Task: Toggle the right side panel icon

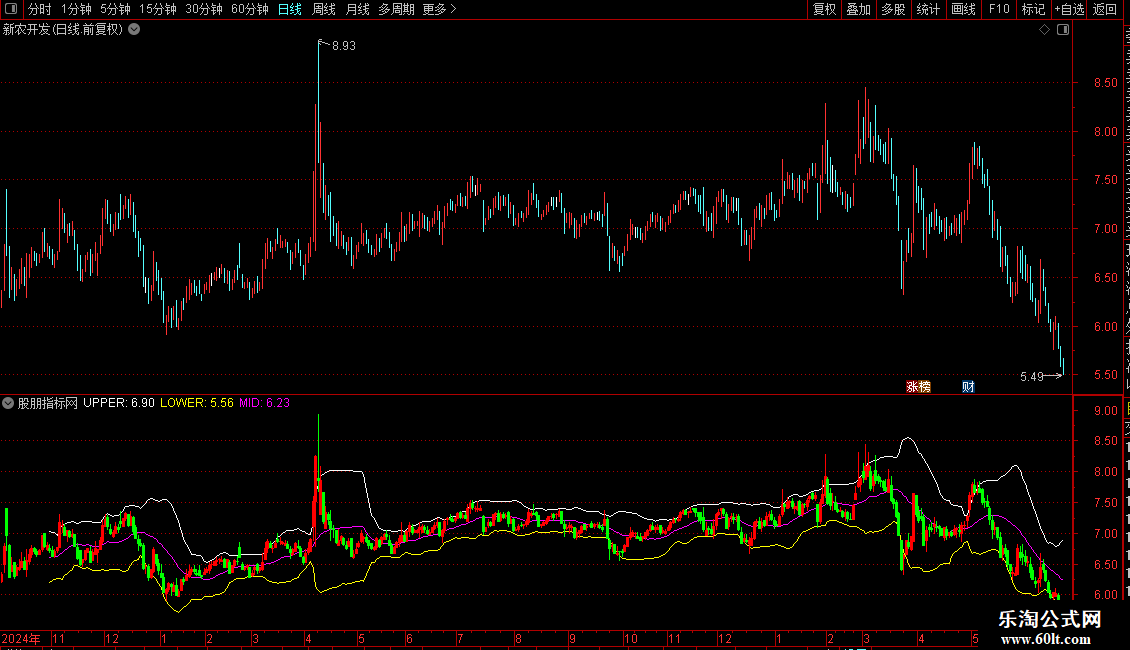Action: tap(1063, 30)
